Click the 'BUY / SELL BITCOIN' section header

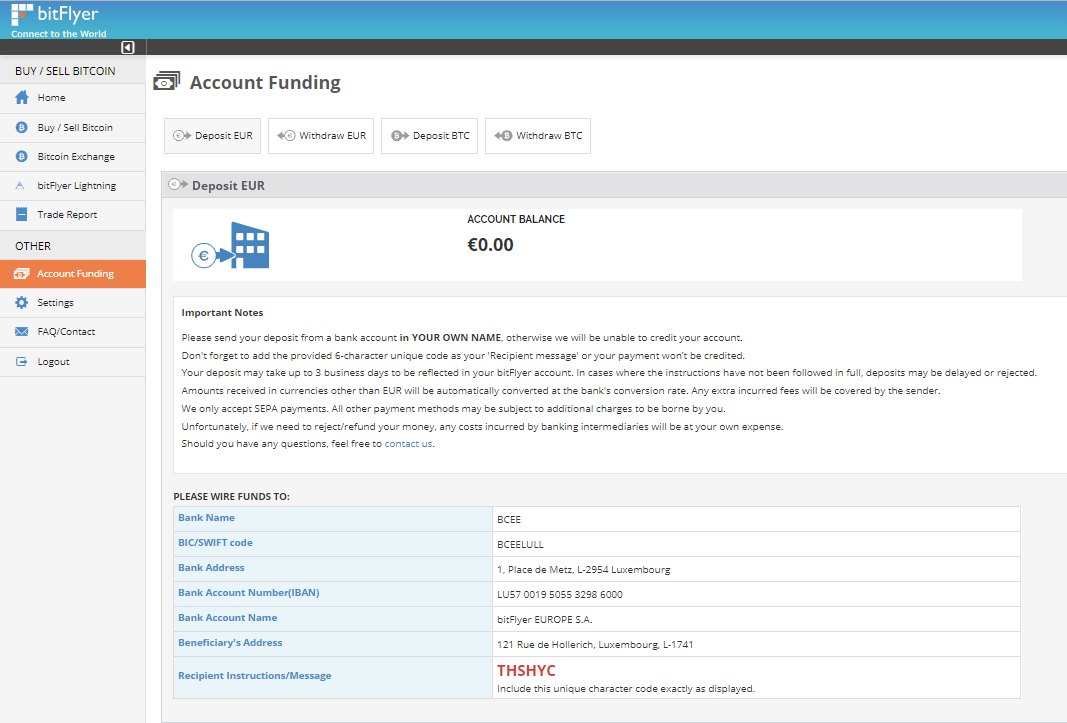[65, 71]
